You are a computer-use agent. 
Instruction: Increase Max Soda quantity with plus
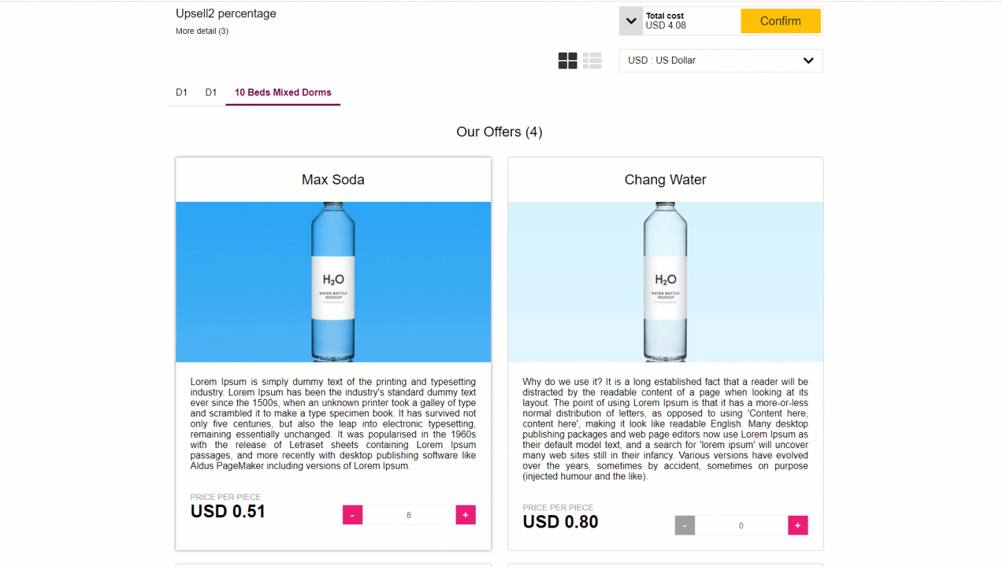point(465,515)
